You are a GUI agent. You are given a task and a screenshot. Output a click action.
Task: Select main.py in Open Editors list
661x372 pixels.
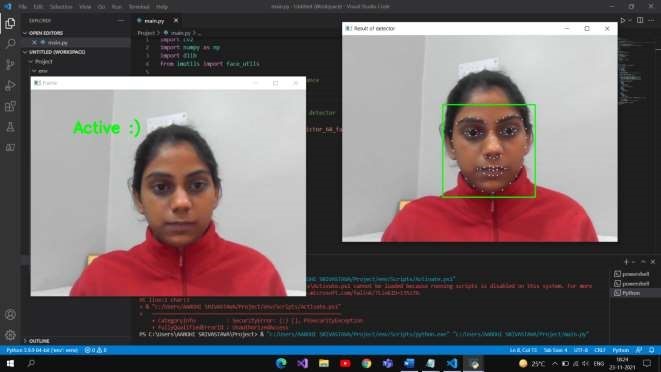(x=57, y=42)
